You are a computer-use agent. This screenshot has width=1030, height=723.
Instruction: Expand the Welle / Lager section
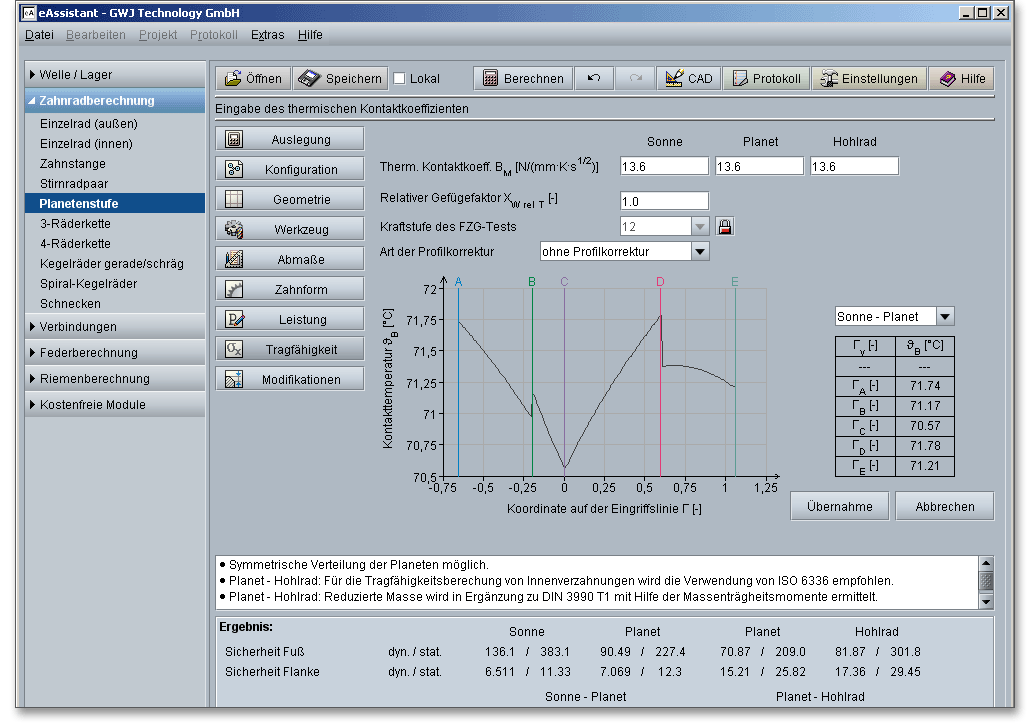click(75, 75)
